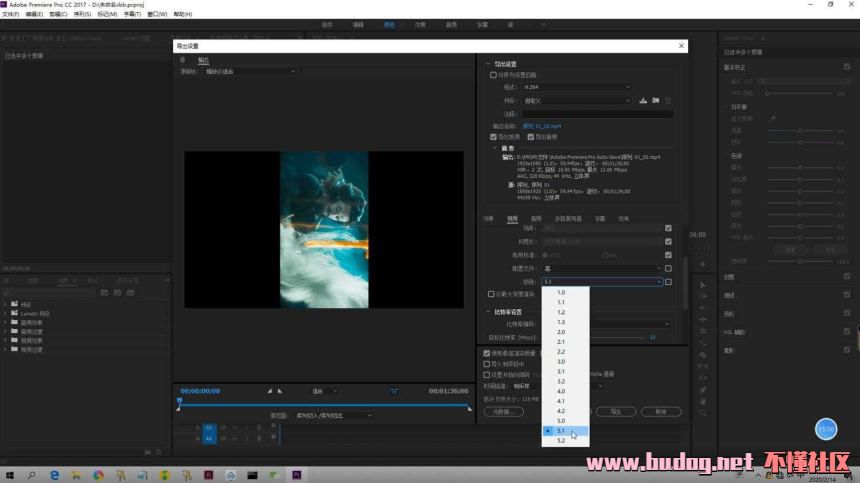Switch to the Audio tab in export settings
This screenshot has height=483, width=860.
coord(536,219)
